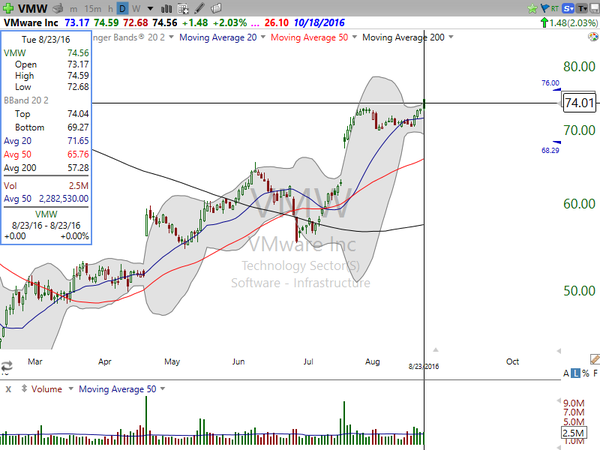
Task: Click the blue flag icon
Action: click(545, 8)
